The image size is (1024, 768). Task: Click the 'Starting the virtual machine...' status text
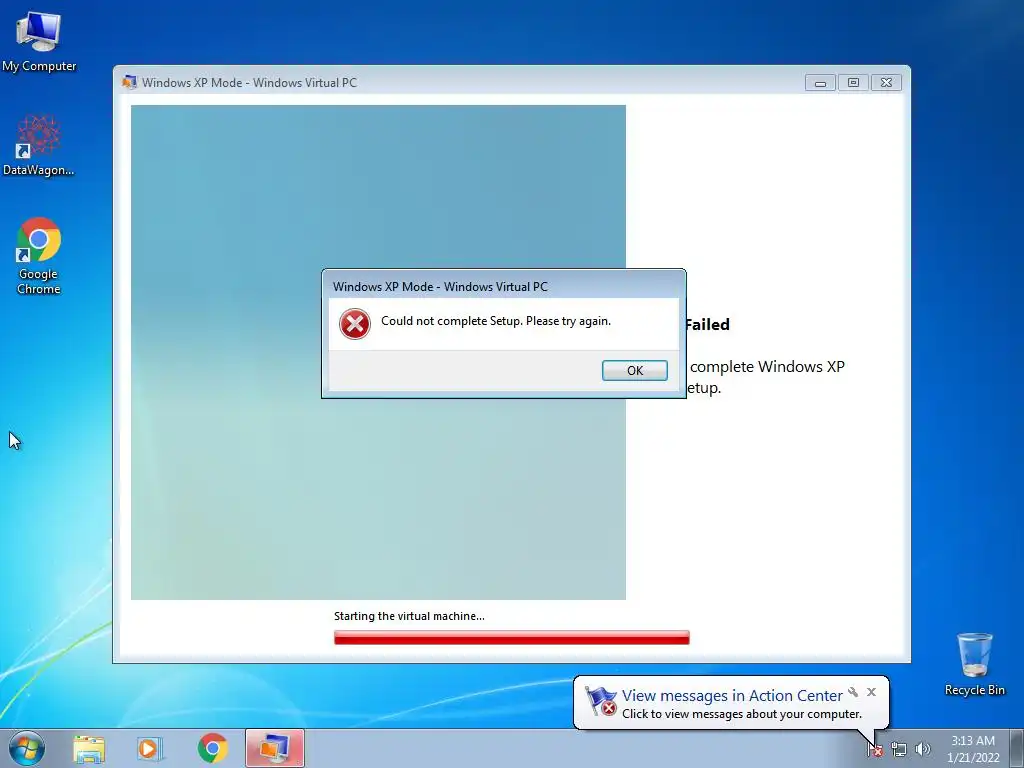coord(409,616)
